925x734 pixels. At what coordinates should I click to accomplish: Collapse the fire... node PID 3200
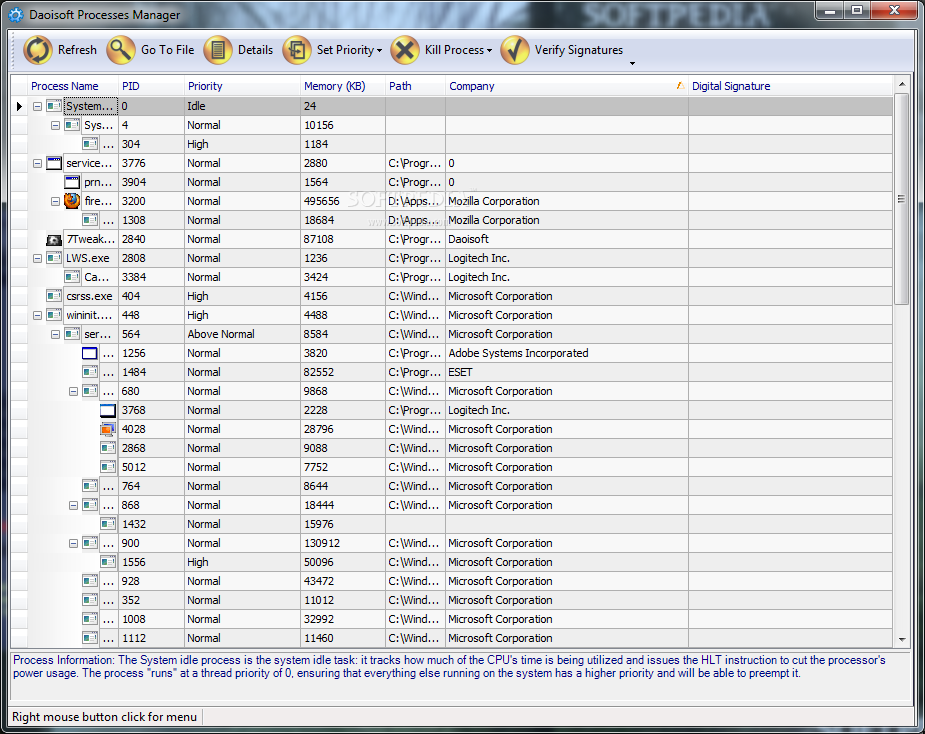55,201
